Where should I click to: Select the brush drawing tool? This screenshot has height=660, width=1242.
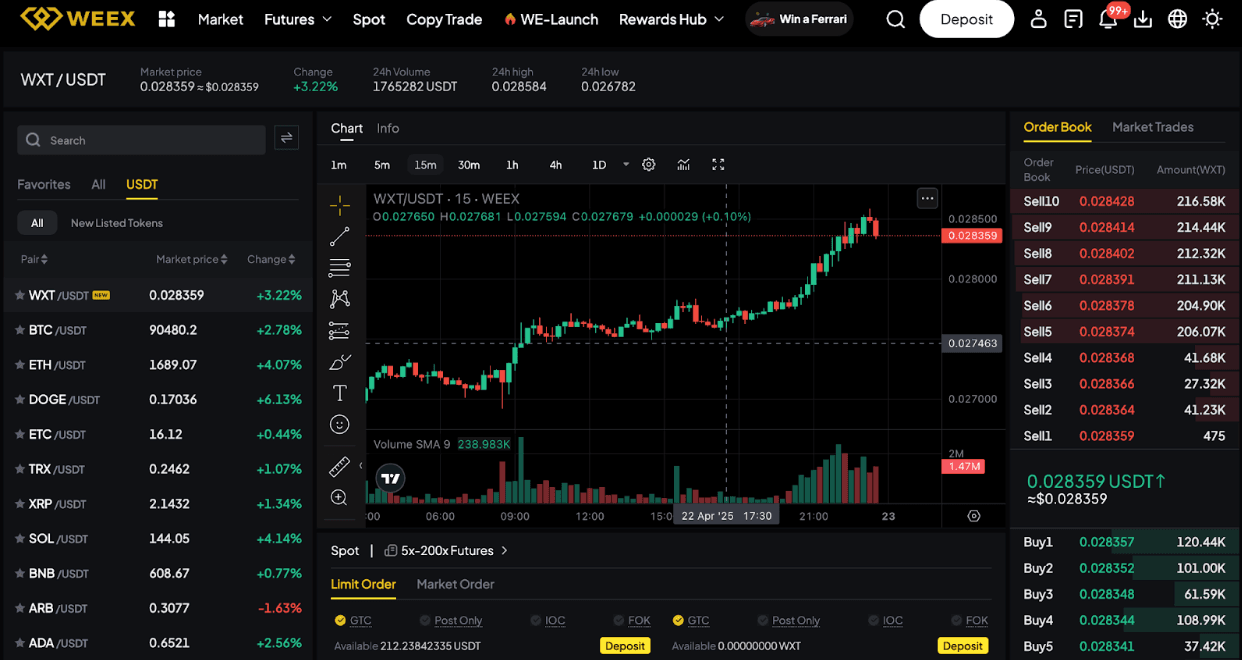coord(339,361)
